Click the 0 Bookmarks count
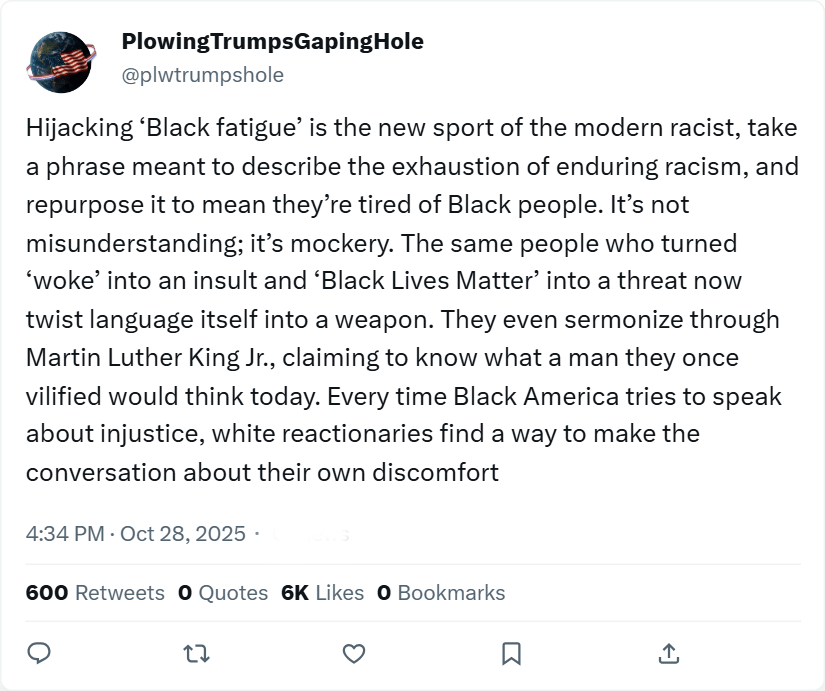This screenshot has width=825, height=691. point(441,593)
